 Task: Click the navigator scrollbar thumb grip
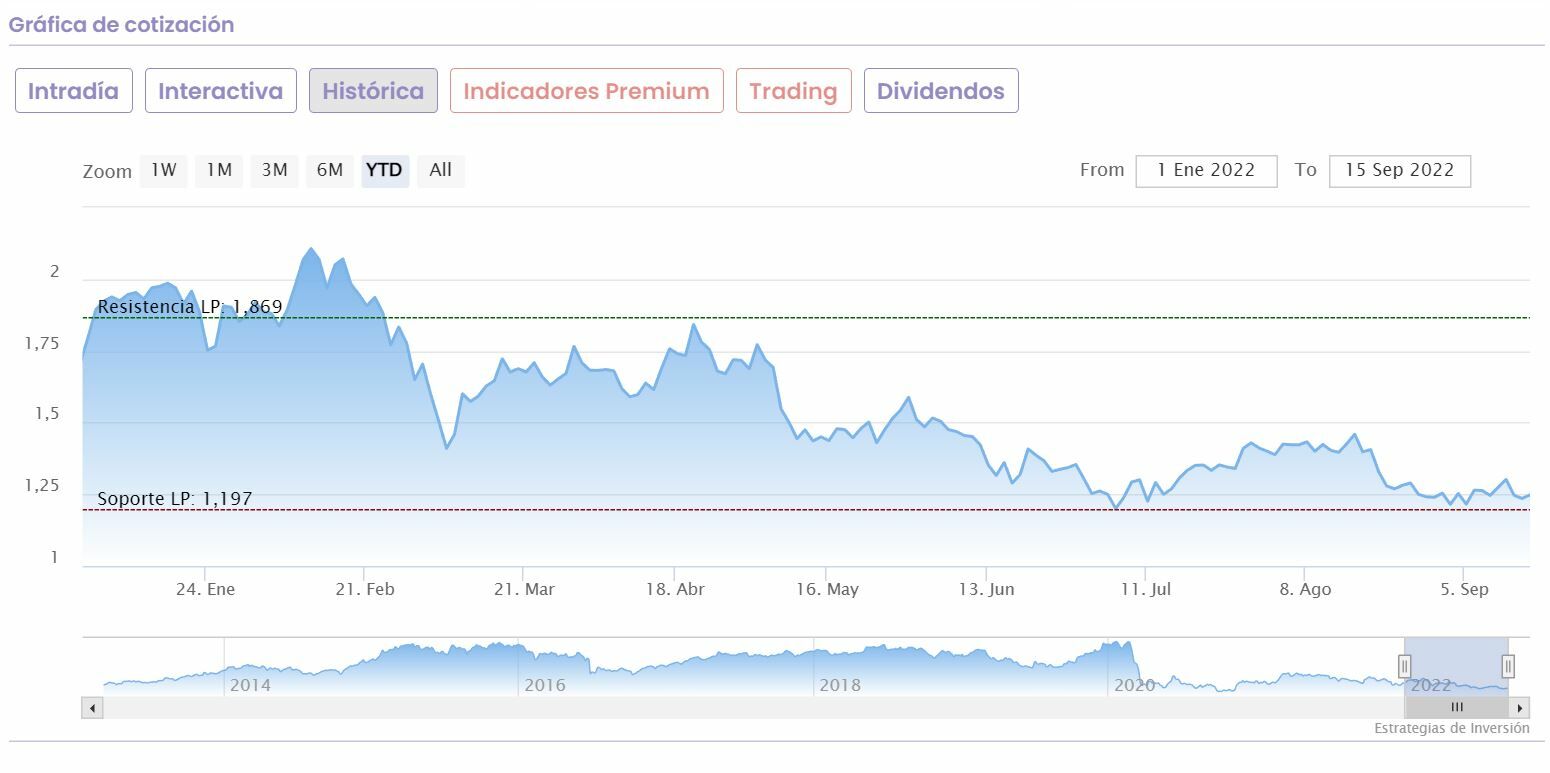[1457, 708]
